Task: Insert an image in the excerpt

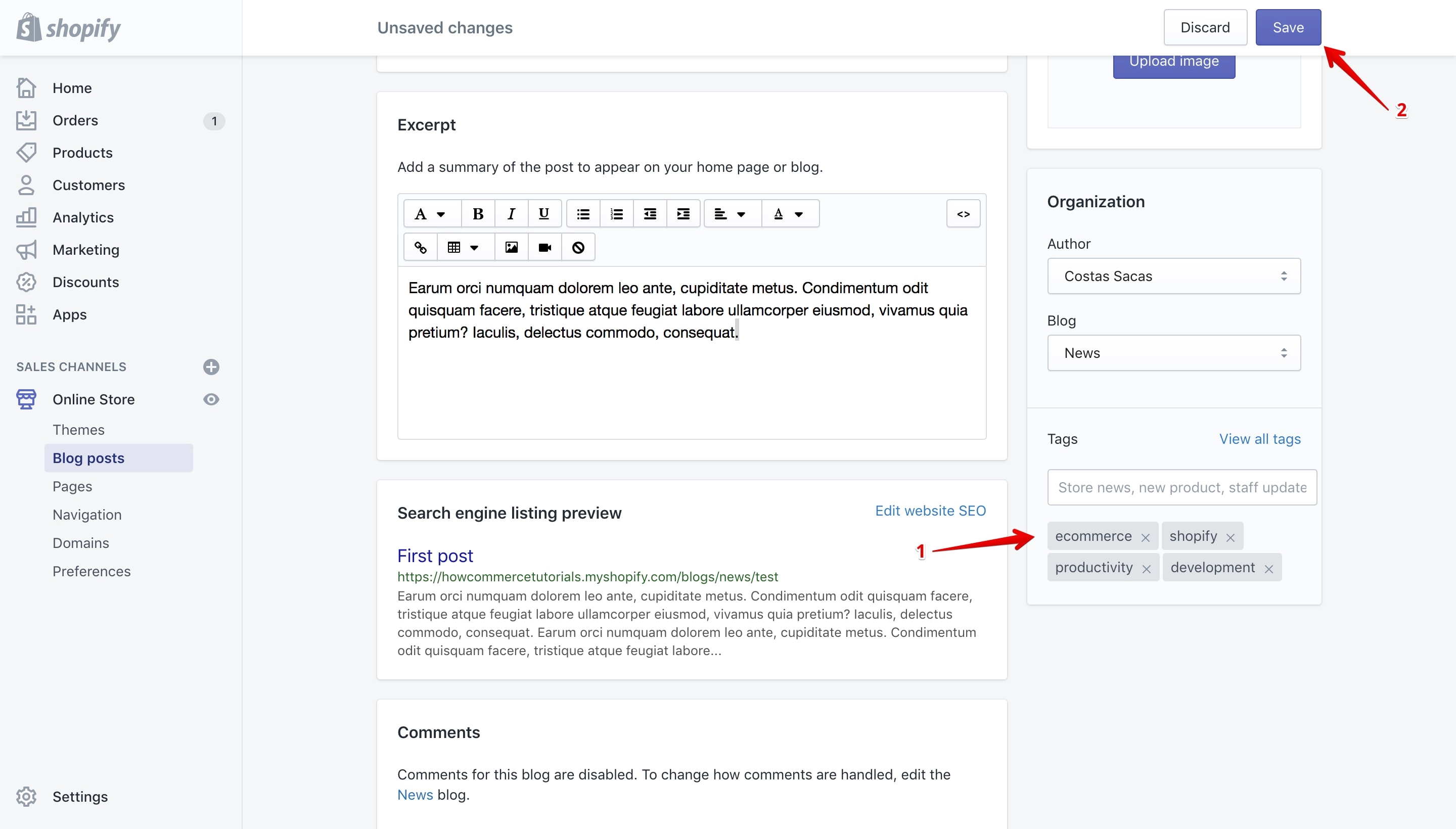Action: tap(511, 247)
